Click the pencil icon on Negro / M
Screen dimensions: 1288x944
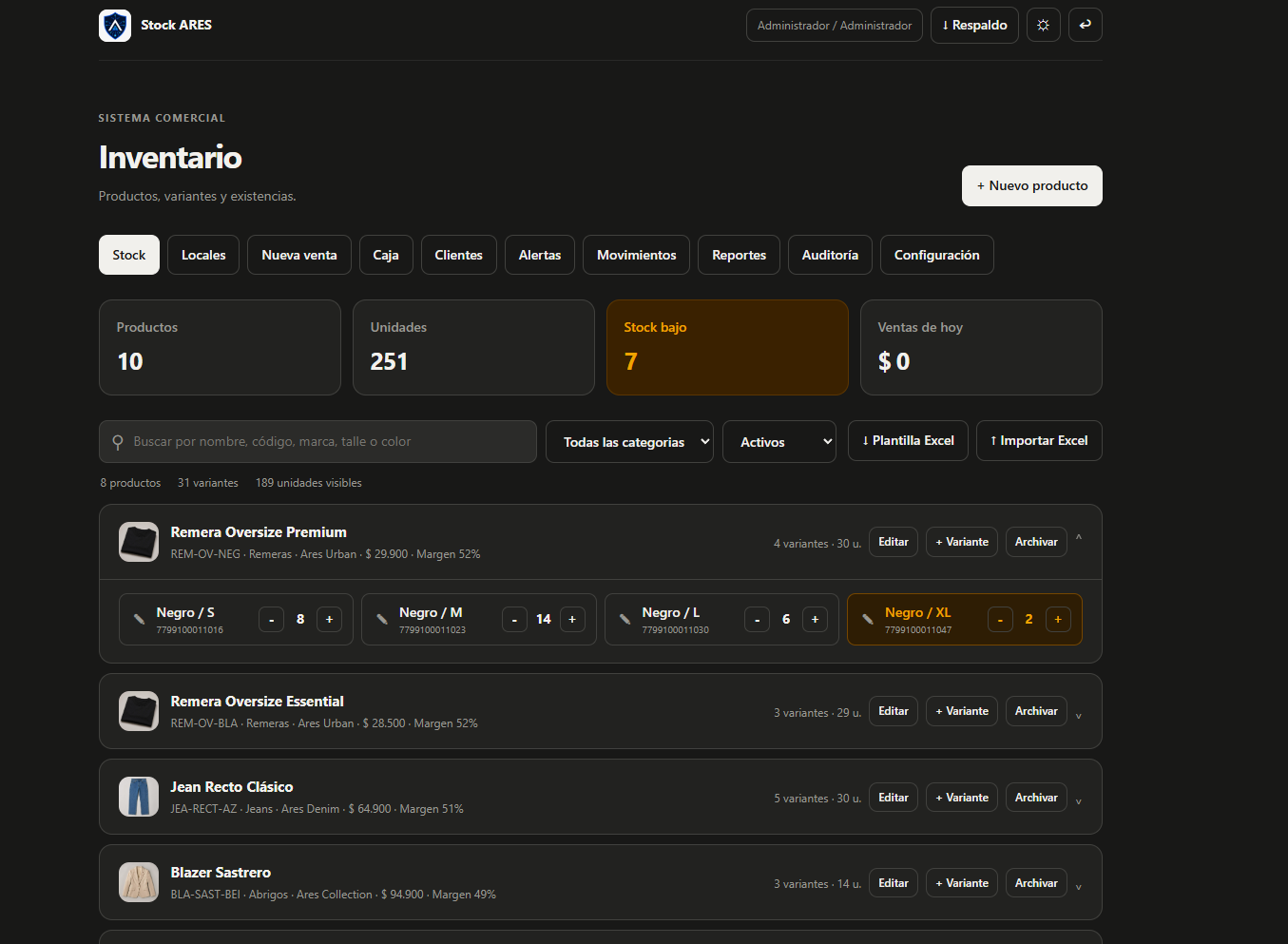coord(382,619)
